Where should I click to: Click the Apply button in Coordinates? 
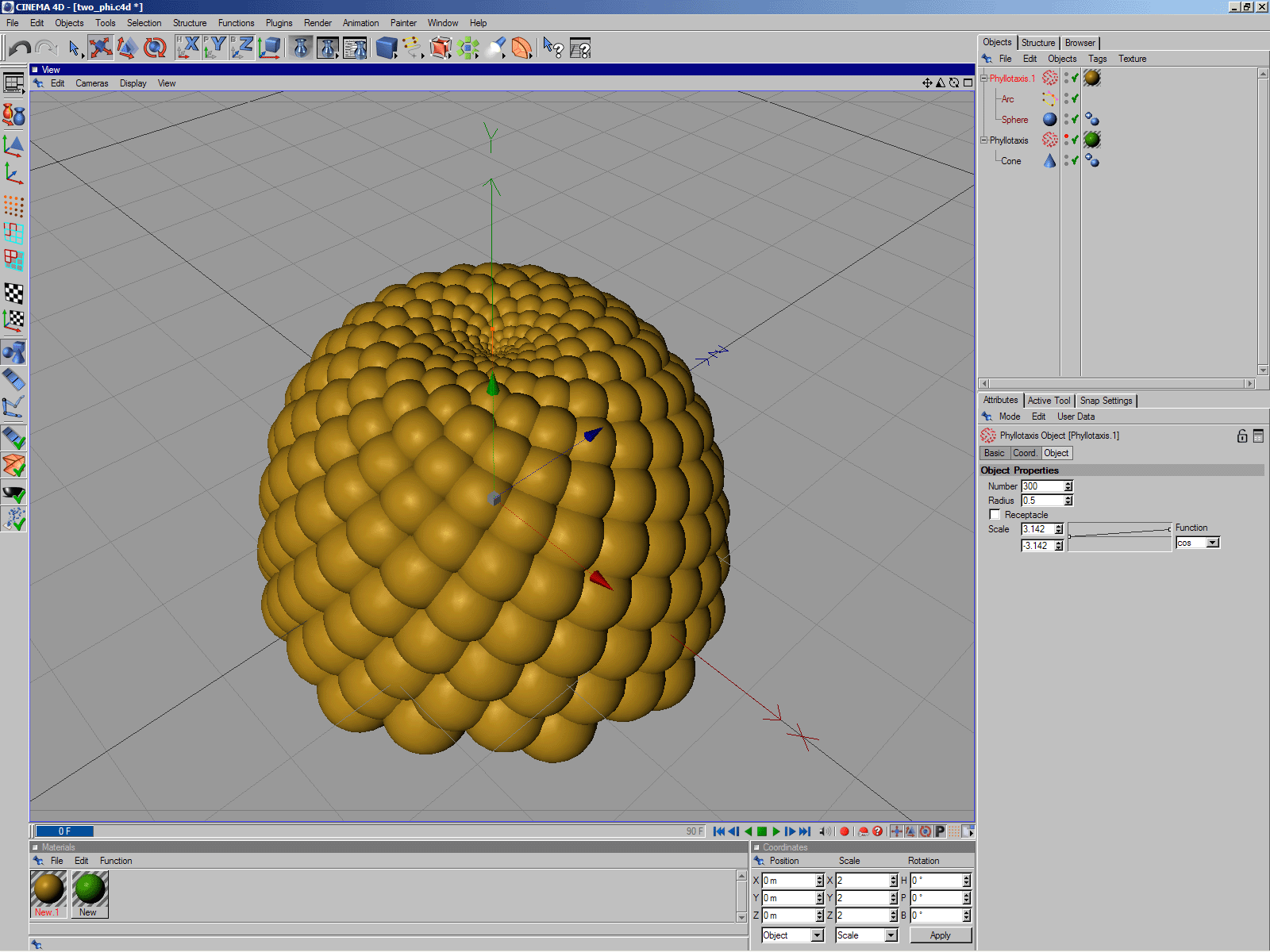coord(940,936)
